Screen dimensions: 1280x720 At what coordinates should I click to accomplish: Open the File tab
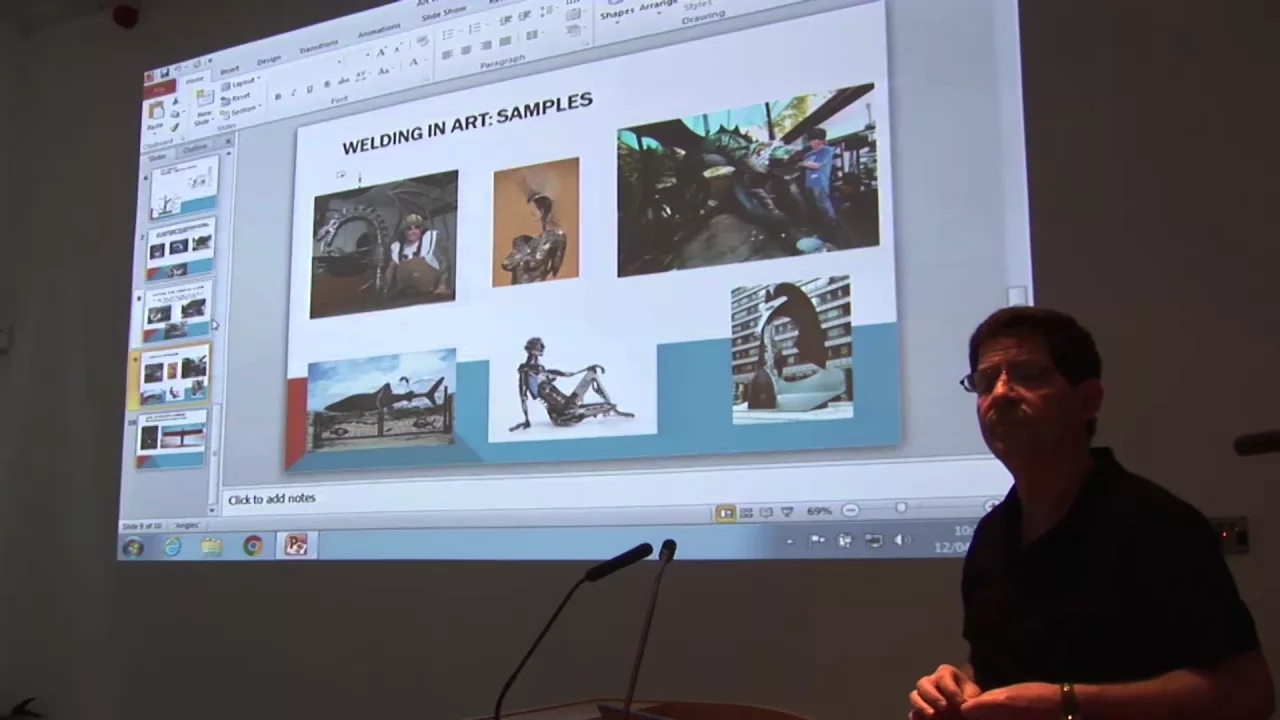pyautogui.click(x=160, y=90)
